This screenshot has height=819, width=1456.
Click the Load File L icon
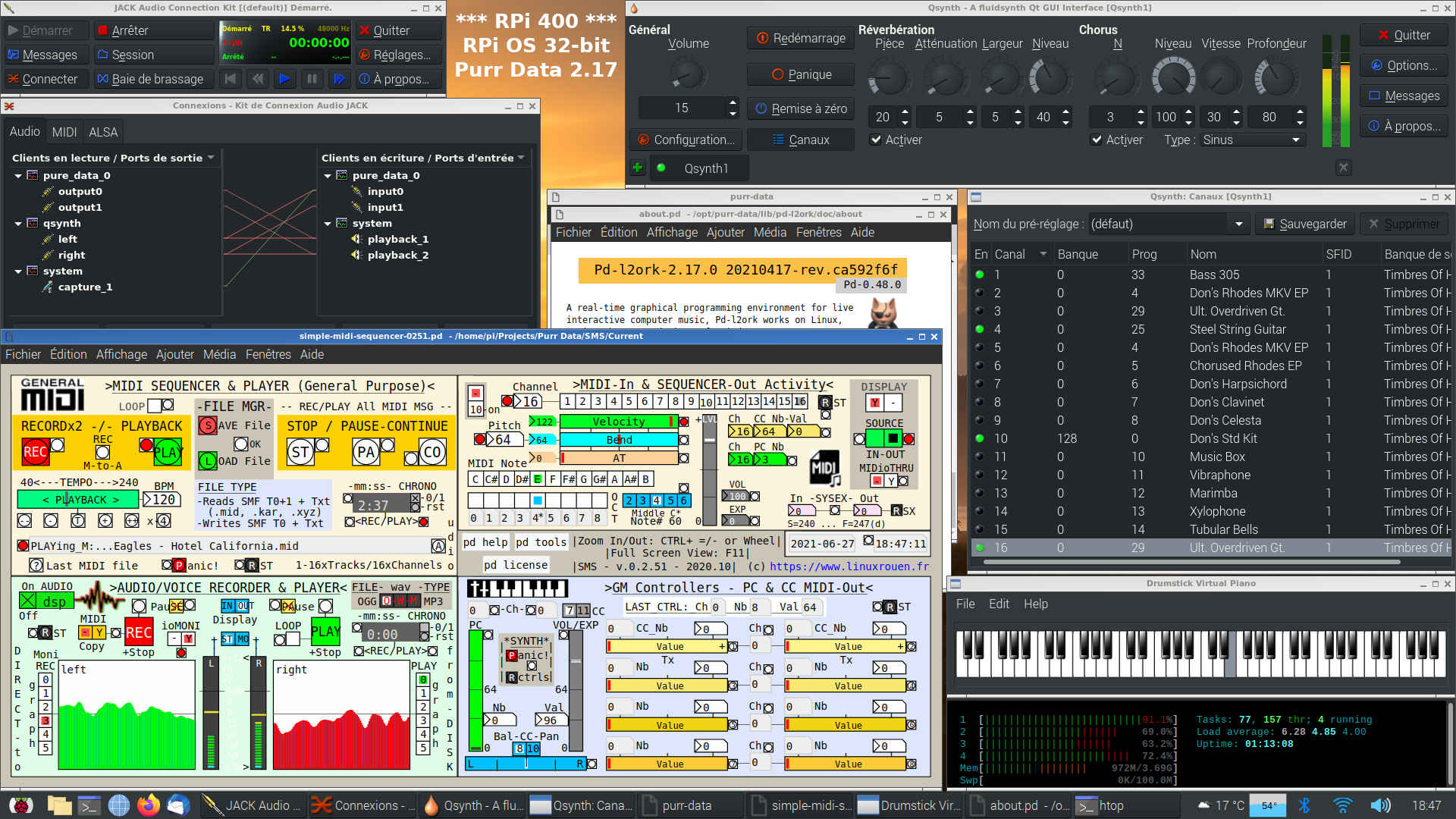(207, 460)
